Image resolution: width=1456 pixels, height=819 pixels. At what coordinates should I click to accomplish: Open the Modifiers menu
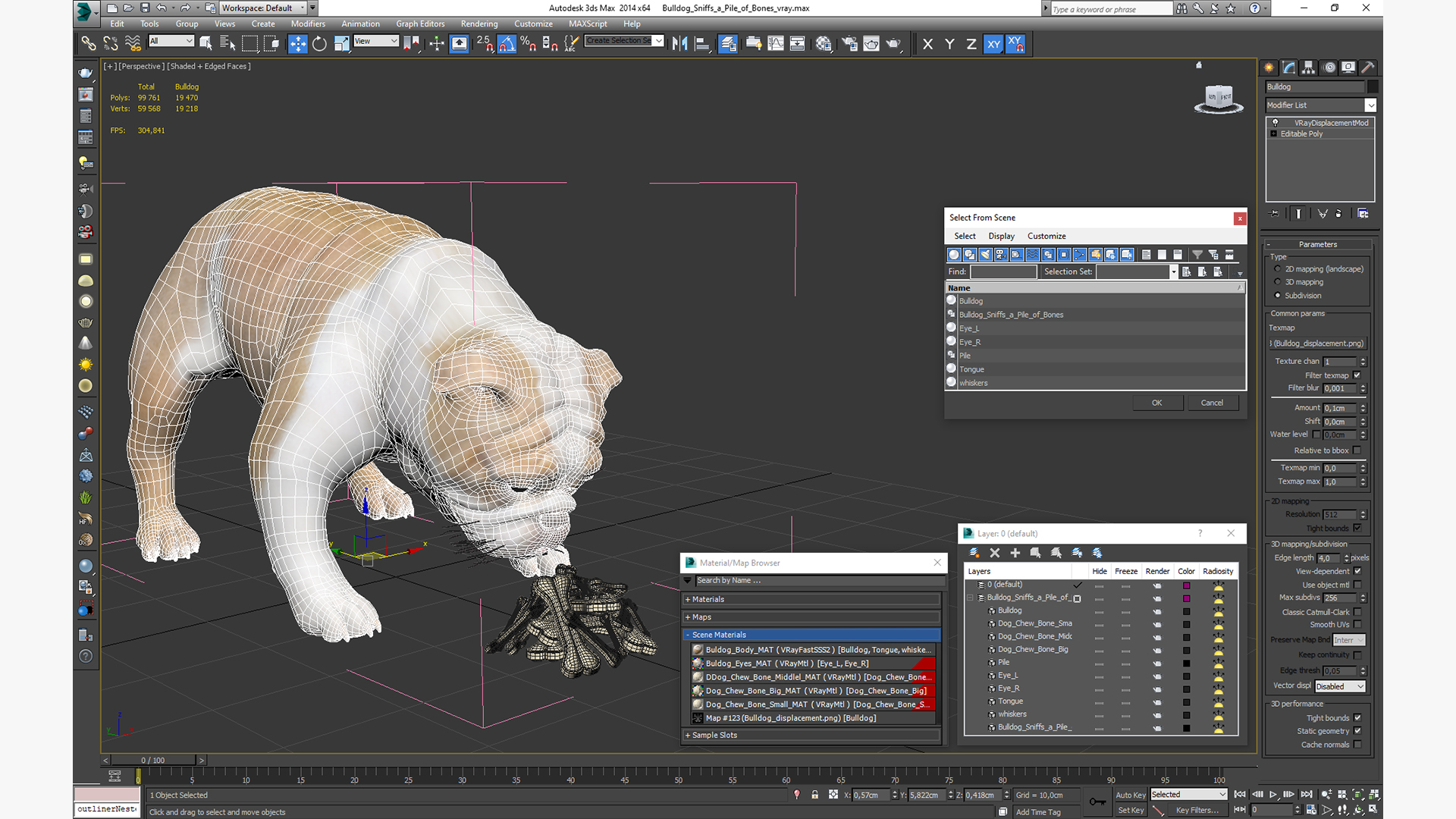308,24
